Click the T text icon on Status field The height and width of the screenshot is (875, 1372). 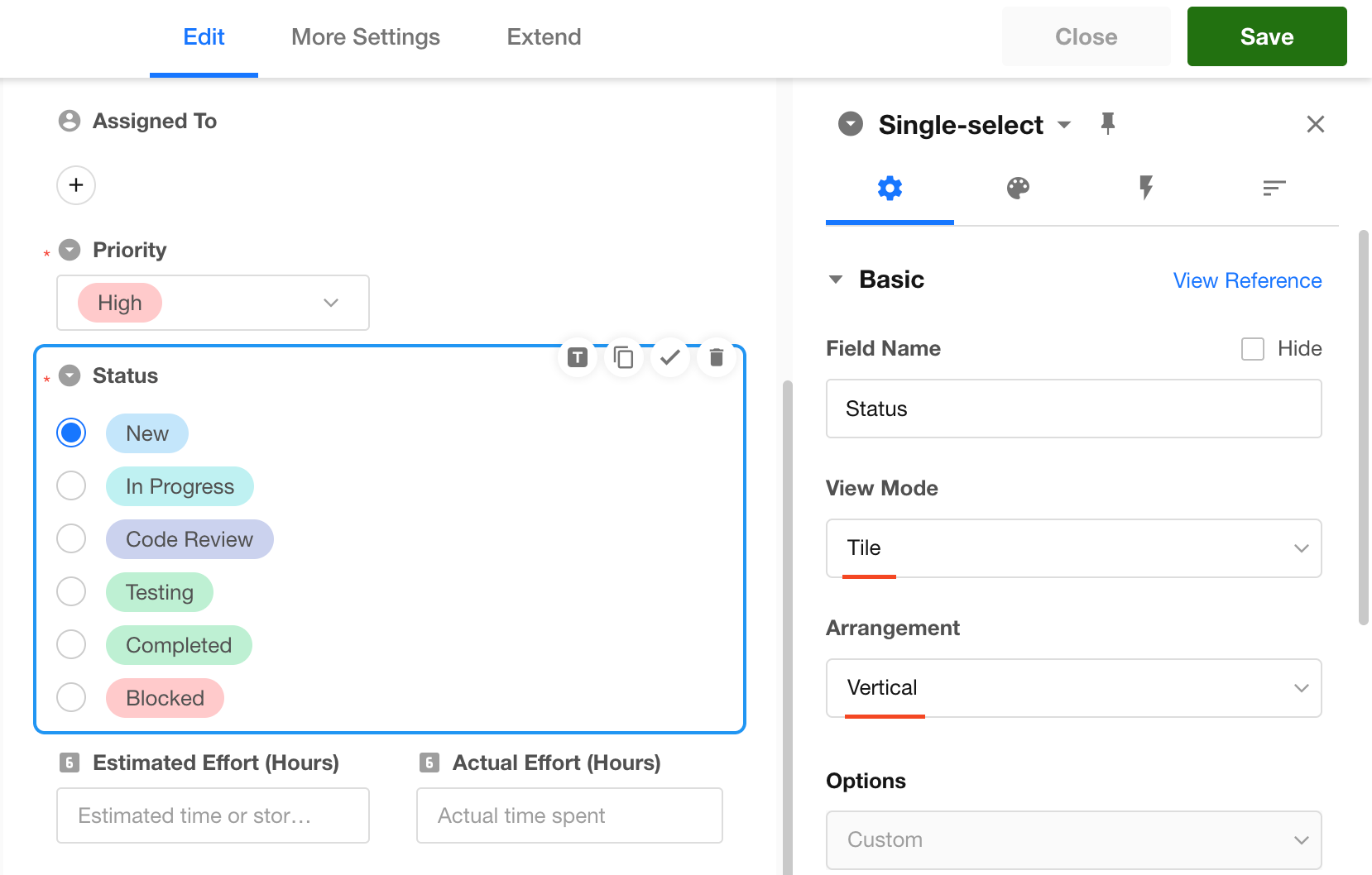pos(578,357)
